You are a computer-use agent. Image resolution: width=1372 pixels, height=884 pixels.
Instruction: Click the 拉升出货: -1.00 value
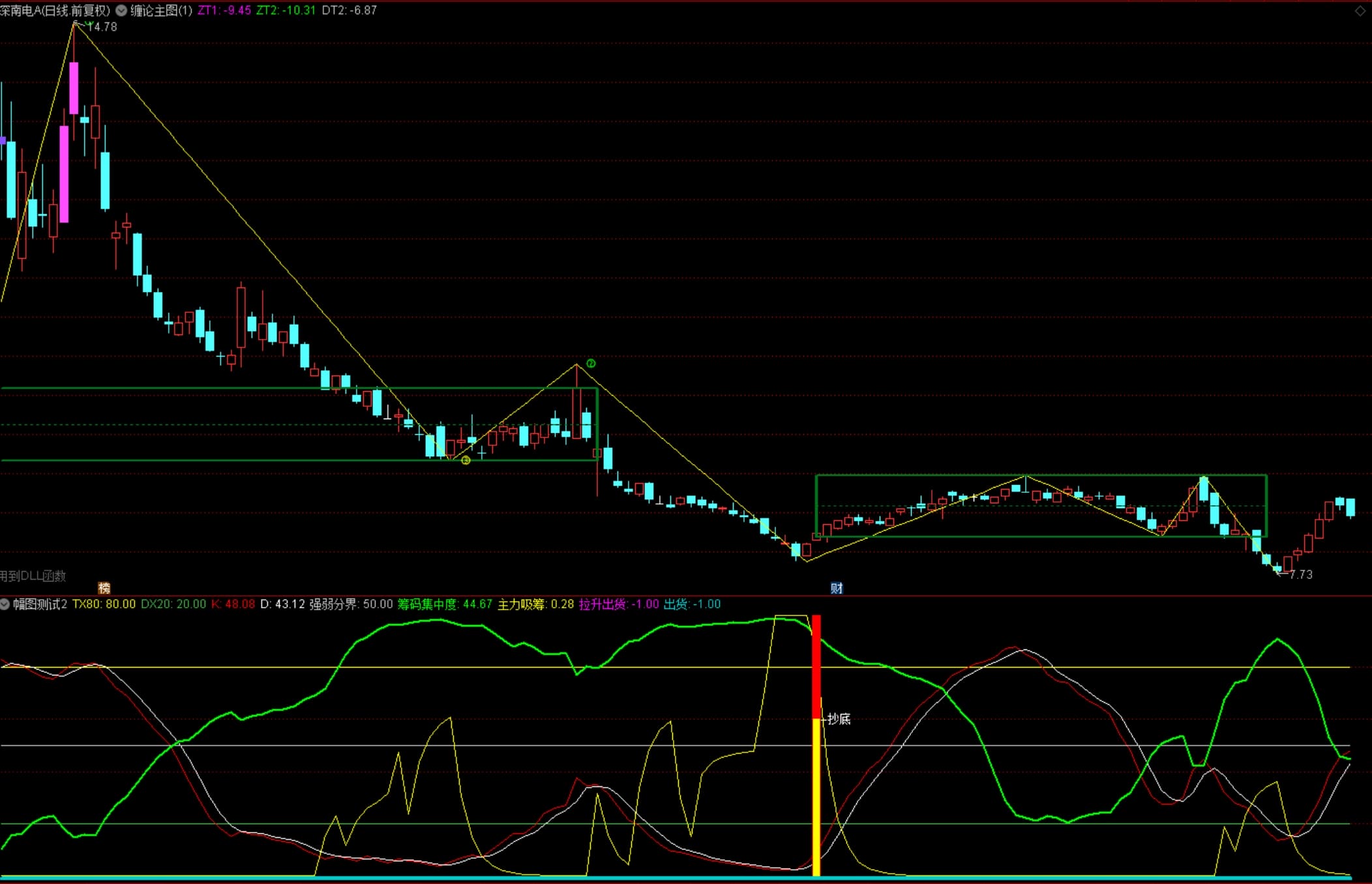[619, 604]
